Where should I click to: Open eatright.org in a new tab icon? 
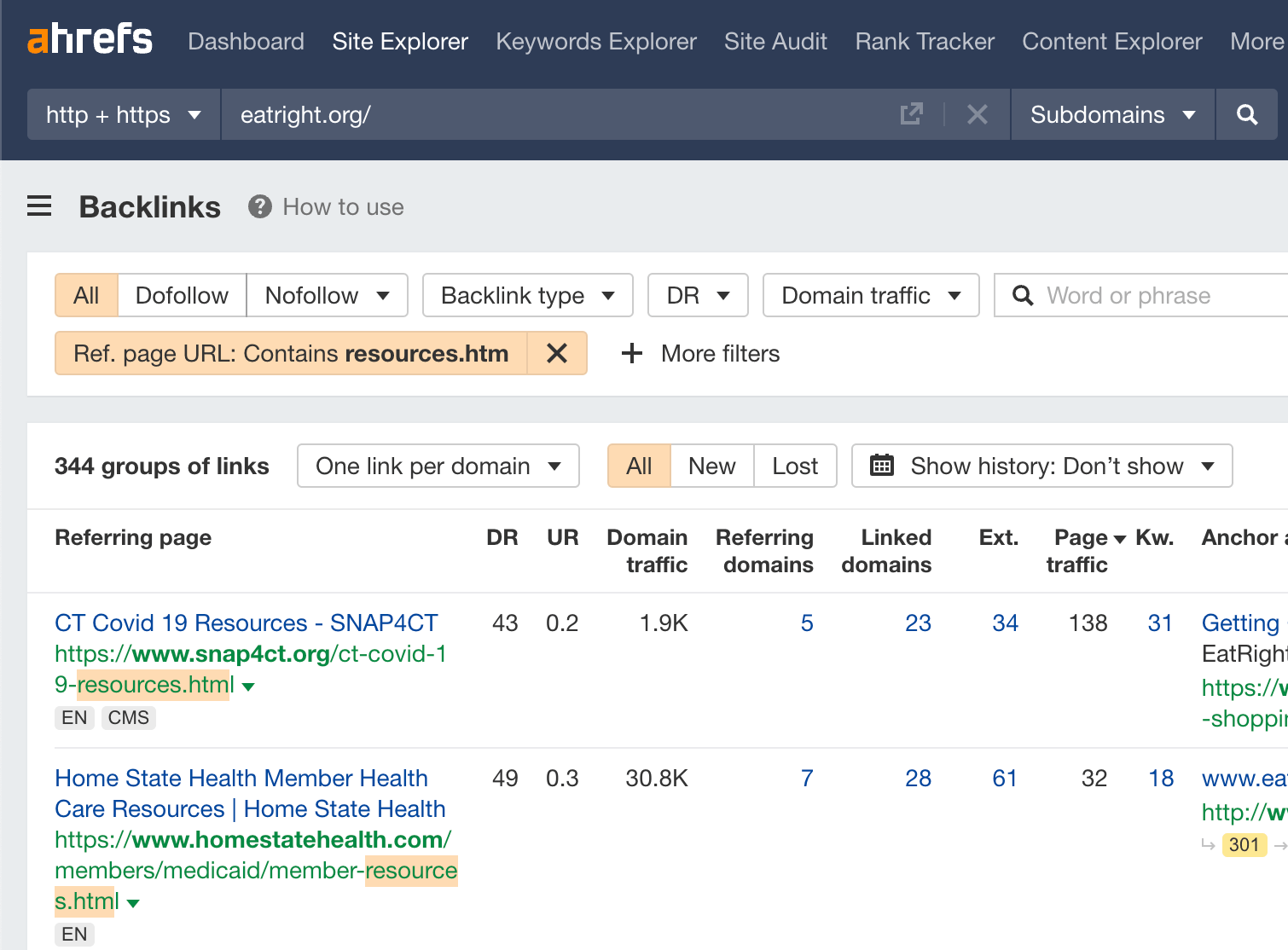[912, 113]
